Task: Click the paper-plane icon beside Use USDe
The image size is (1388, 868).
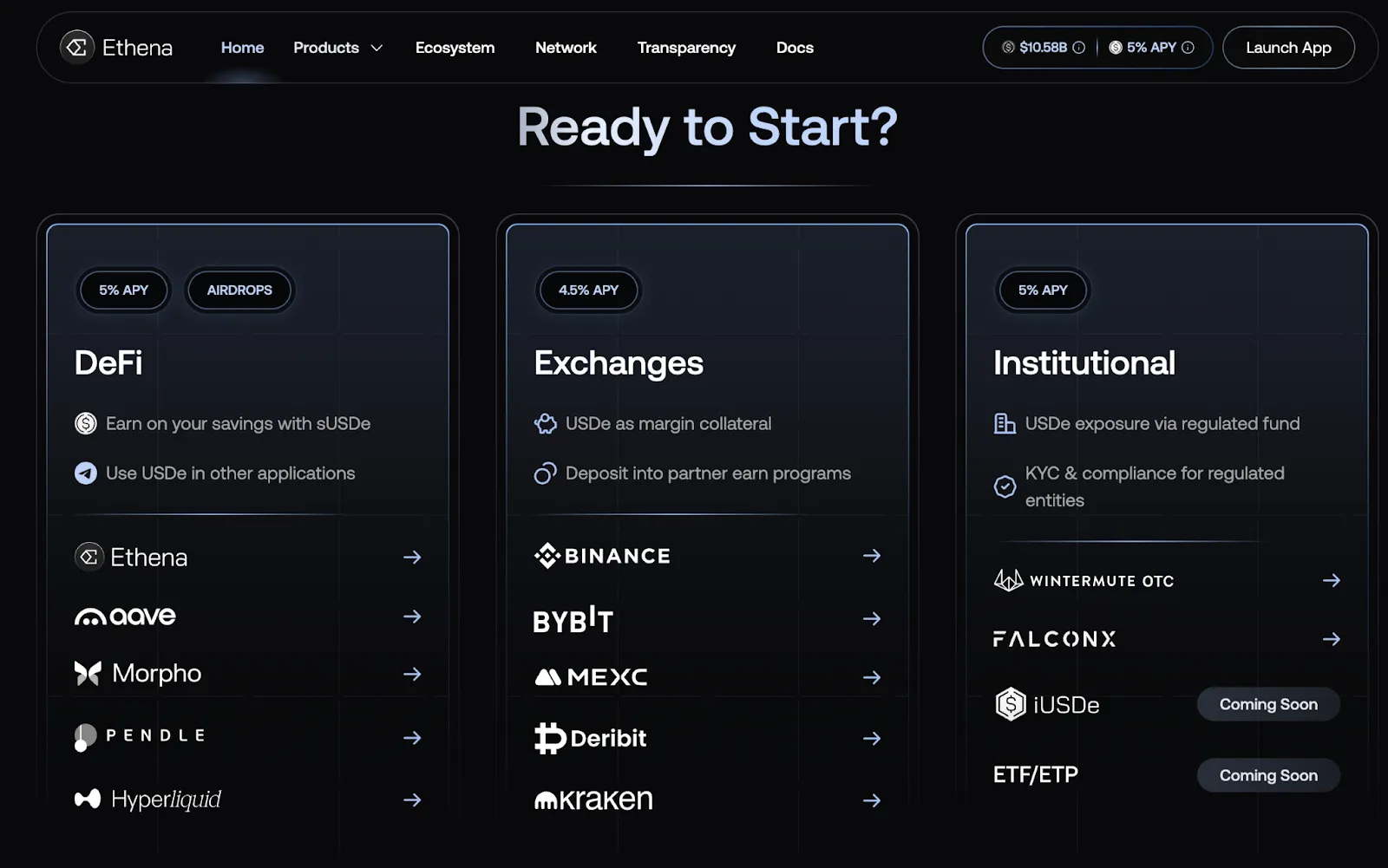Action: pos(85,473)
